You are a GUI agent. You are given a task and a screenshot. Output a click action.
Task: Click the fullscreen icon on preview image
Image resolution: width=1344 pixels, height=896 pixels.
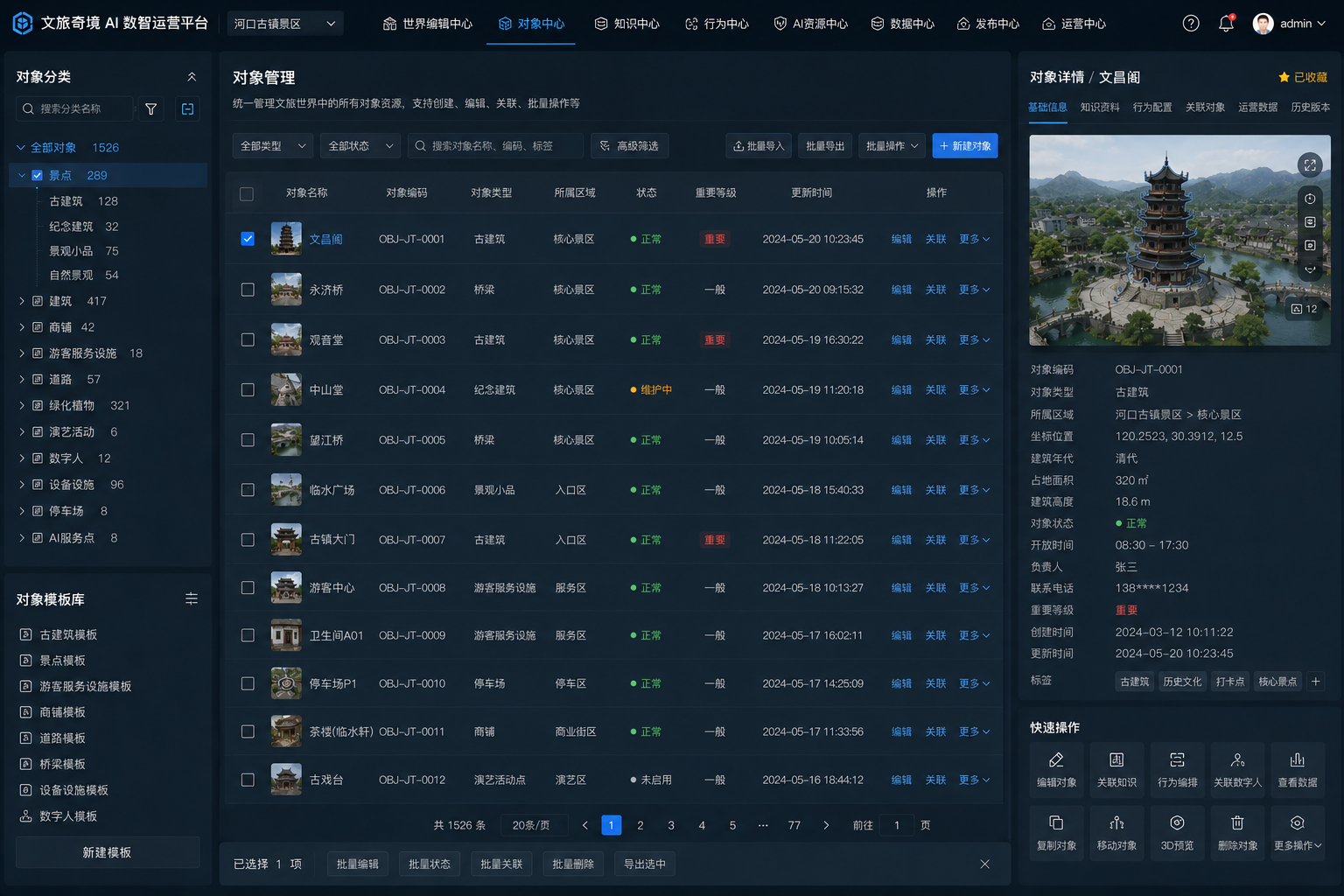pyautogui.click(x=1310, y=164)
